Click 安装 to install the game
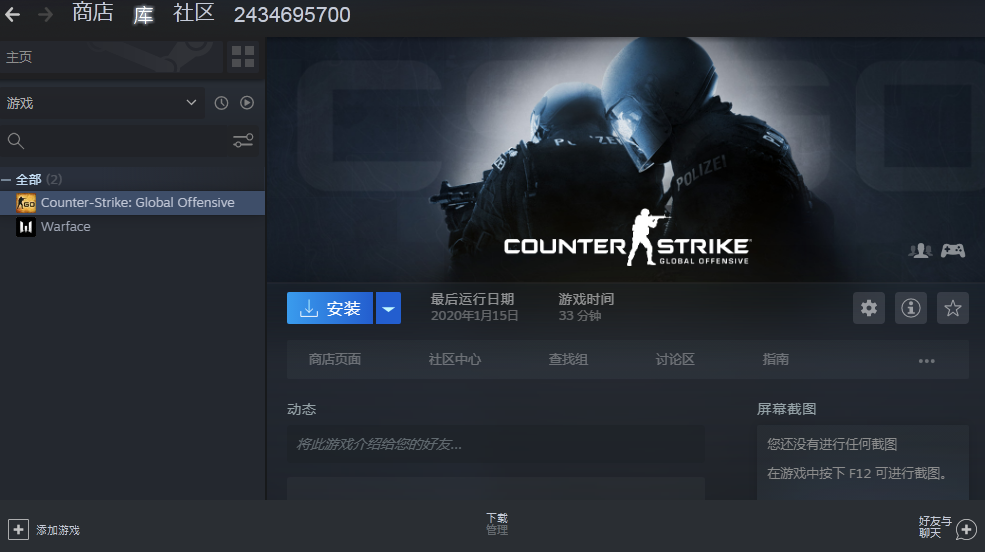 pos(330,308)
